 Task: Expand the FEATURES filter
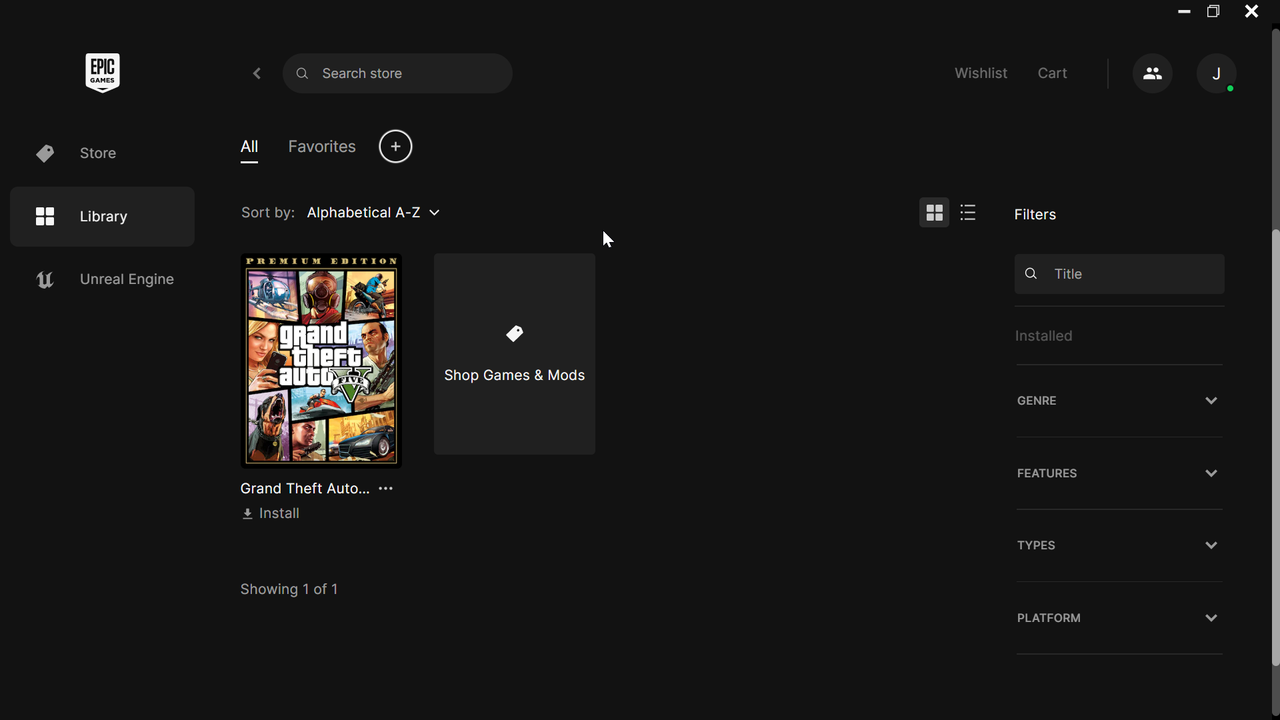(x=1119, y=473)
